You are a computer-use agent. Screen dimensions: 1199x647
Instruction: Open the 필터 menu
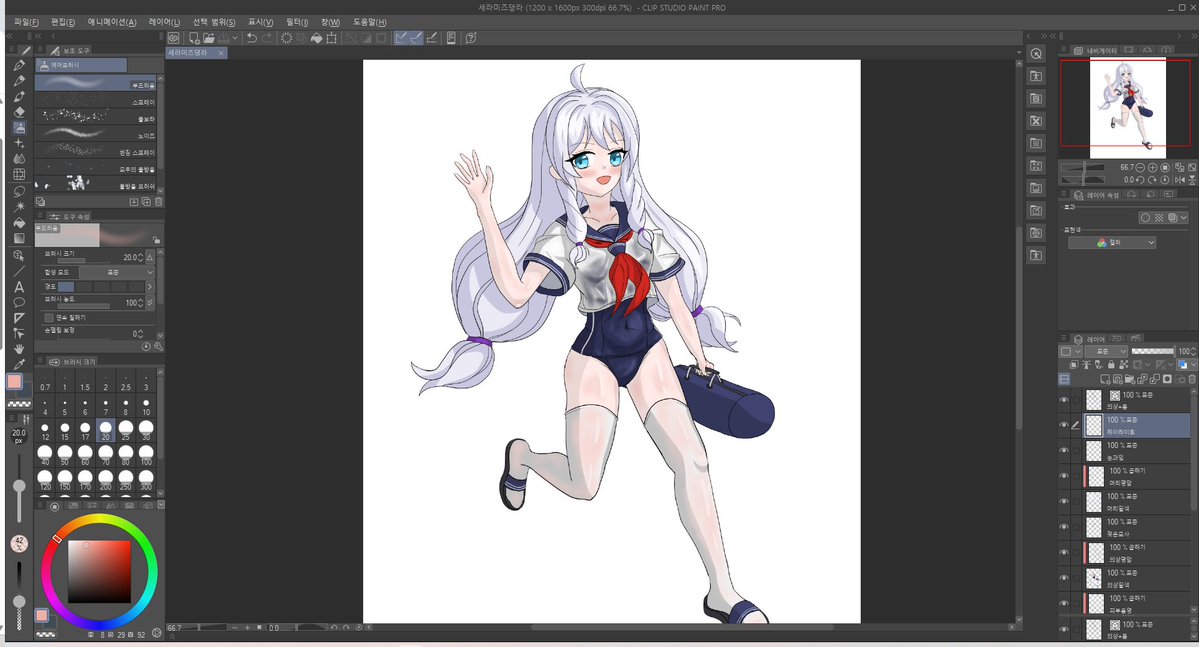point(294,20)
